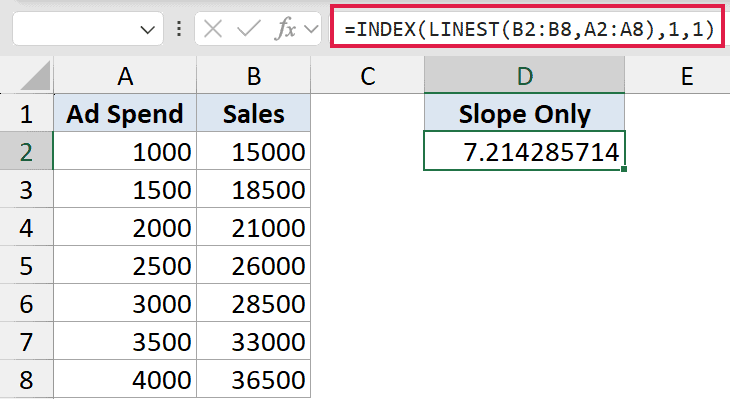Viewport: 730px width, 399px height.
Task: Click the 'Ad Spend' header cell
Action: click(125, 113)
